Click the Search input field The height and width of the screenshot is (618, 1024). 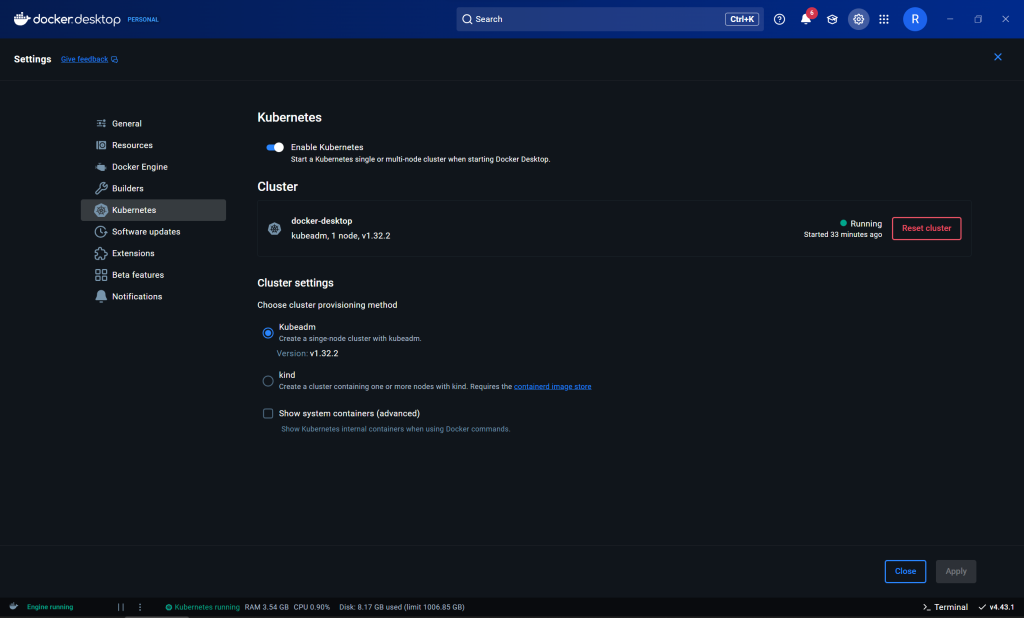(610, 19)
